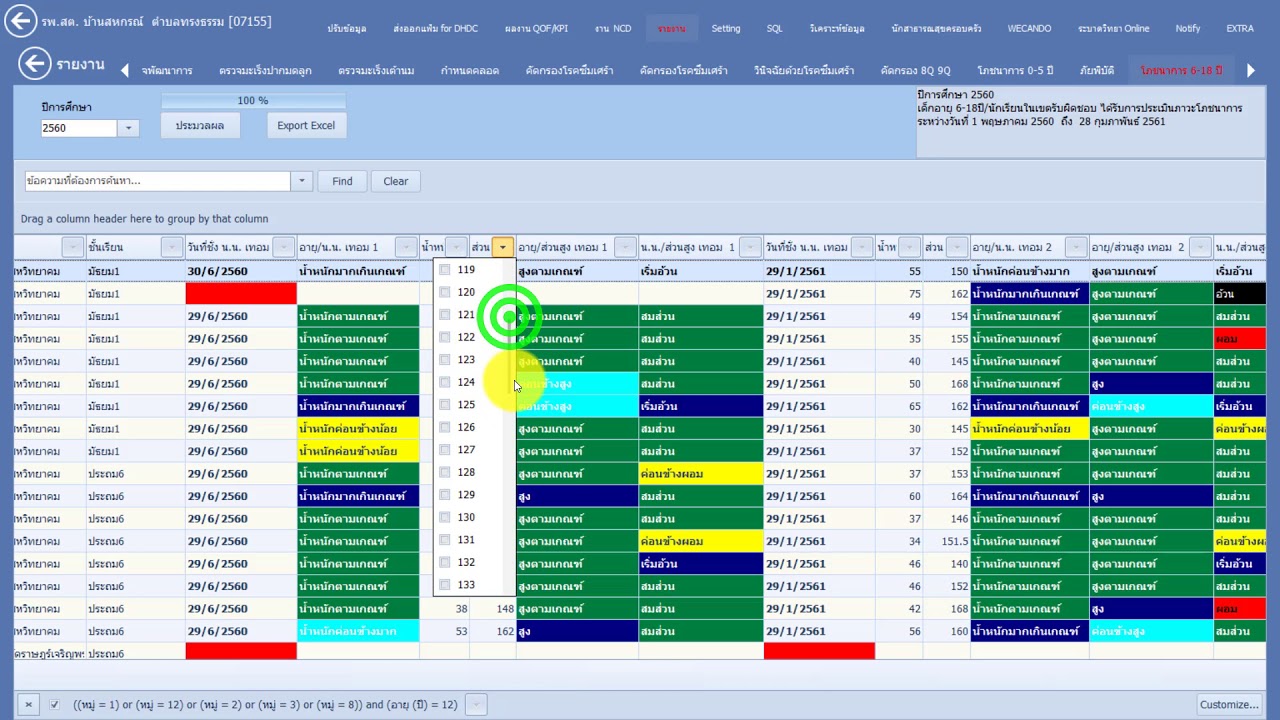This screenshot has width=1280, height=720.
Task: Select the 151.5 height cell
Action: coord(945,541)
